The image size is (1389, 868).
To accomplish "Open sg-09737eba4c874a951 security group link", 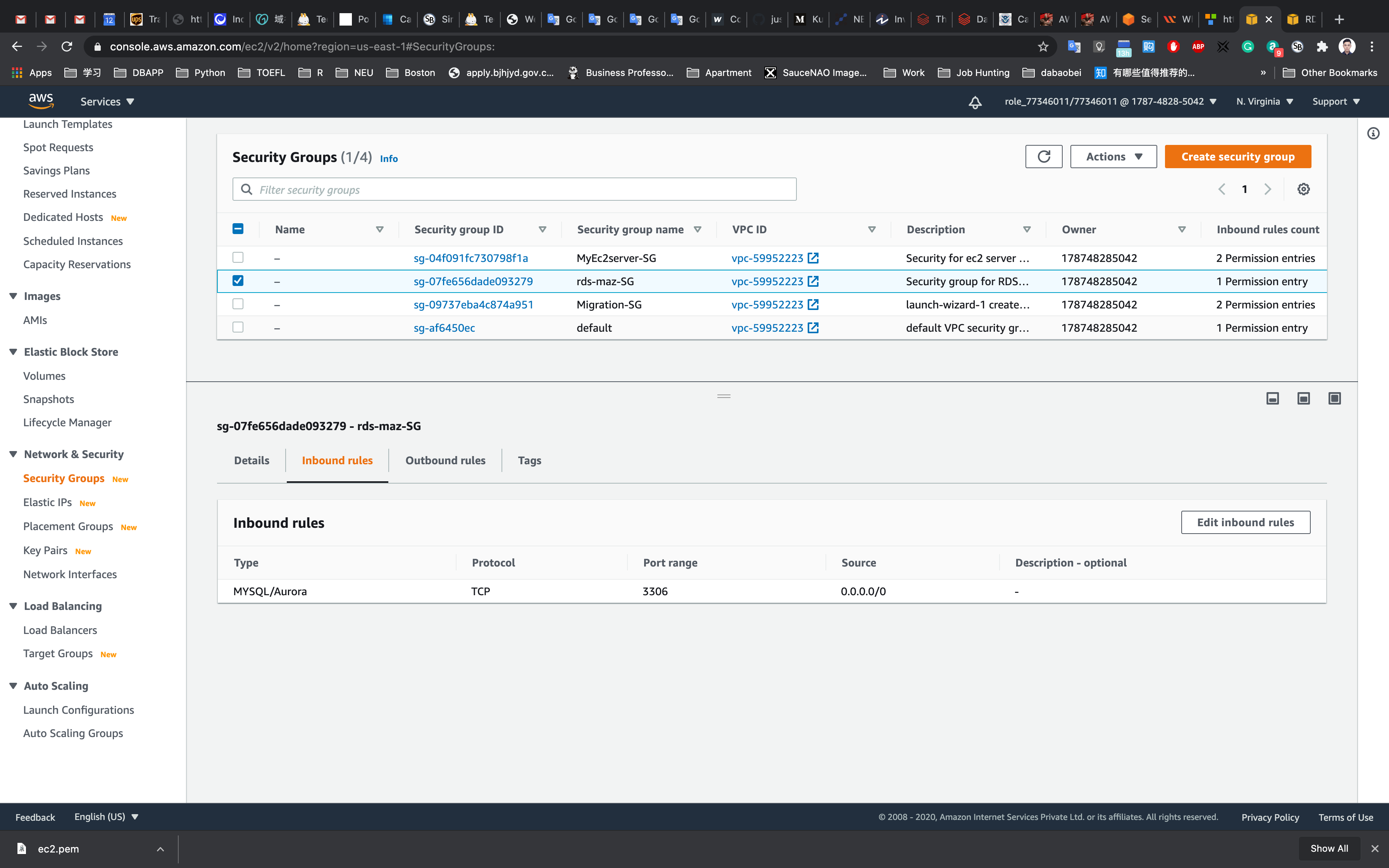I will click(x=474, y=305).
